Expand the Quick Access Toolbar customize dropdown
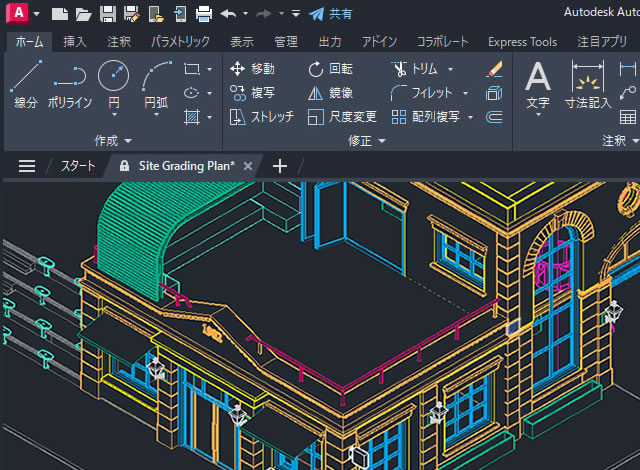This screenshot has height=470, width=640. [296, 14]
